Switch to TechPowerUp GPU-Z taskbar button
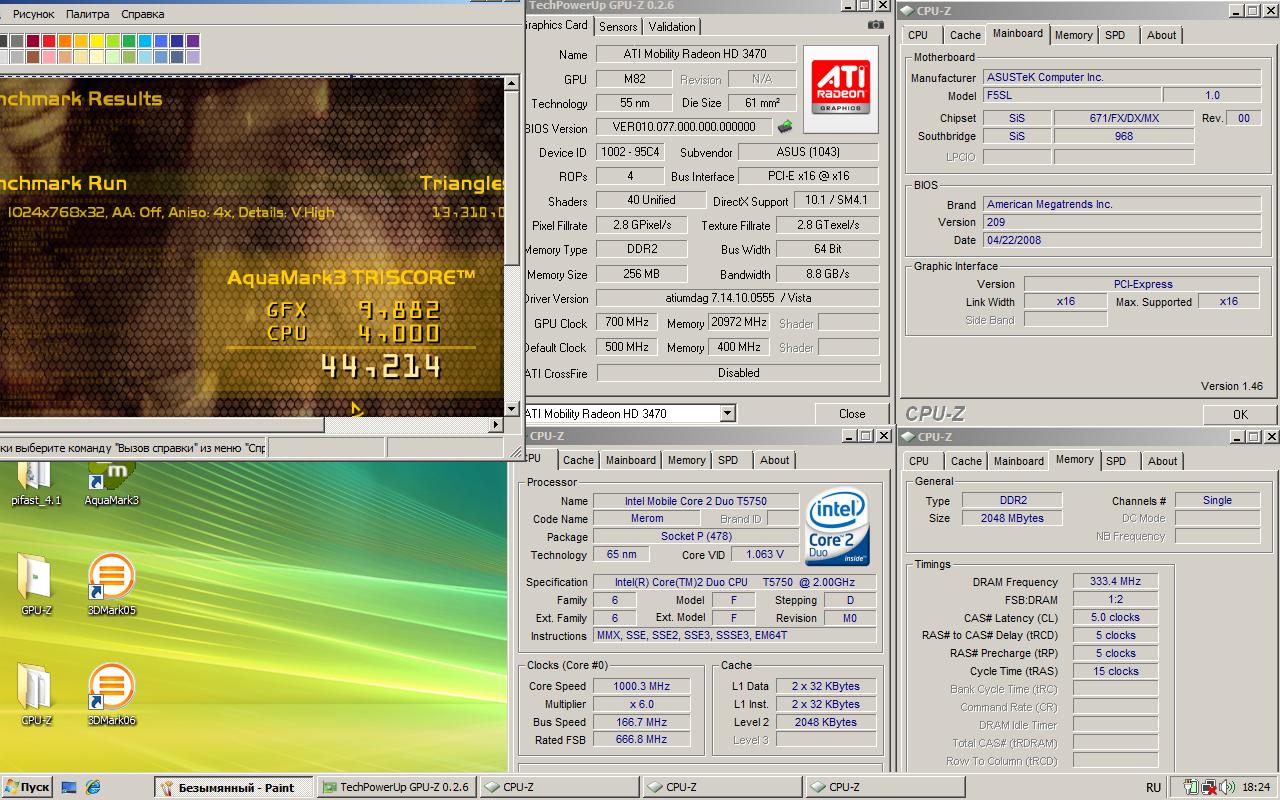Image resolution: width=1280 pixels, height=800 pixels. pyautogui.click(x=396, y=787)
